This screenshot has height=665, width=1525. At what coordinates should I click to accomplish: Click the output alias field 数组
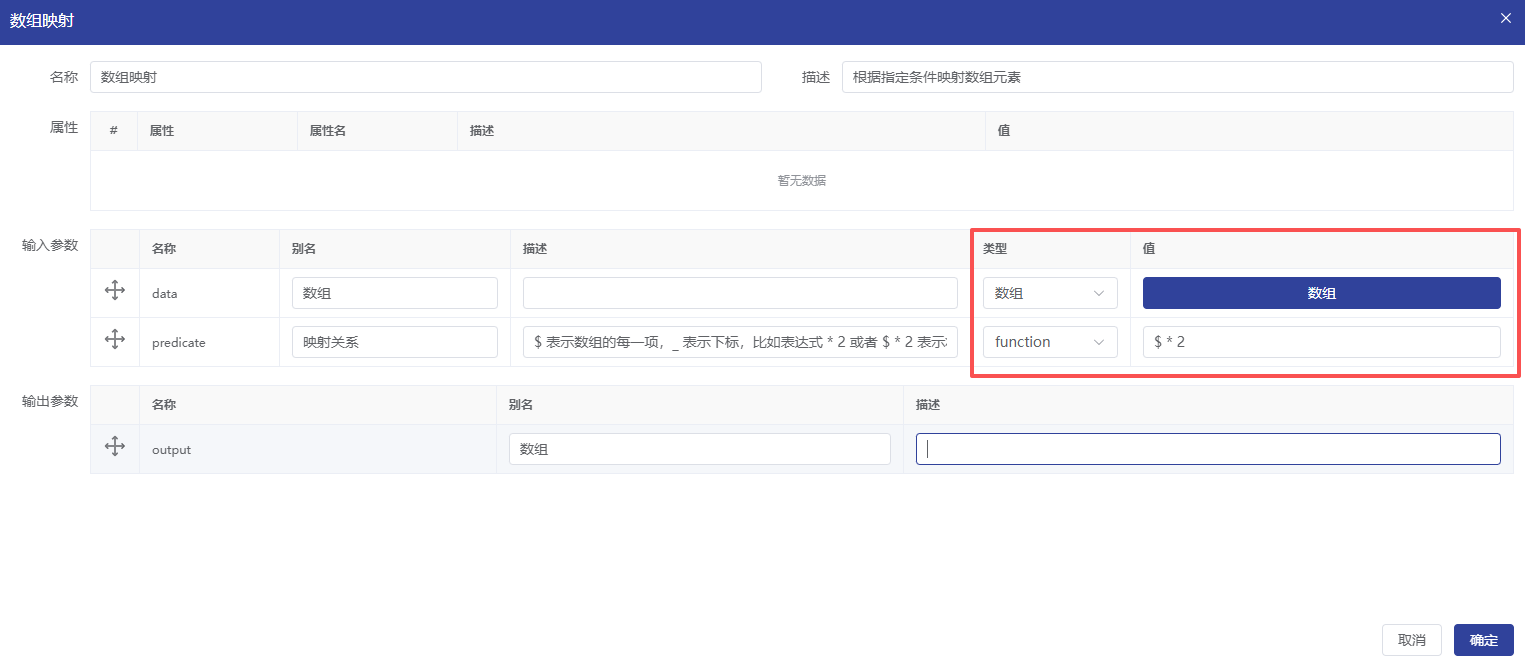(699, 449)
